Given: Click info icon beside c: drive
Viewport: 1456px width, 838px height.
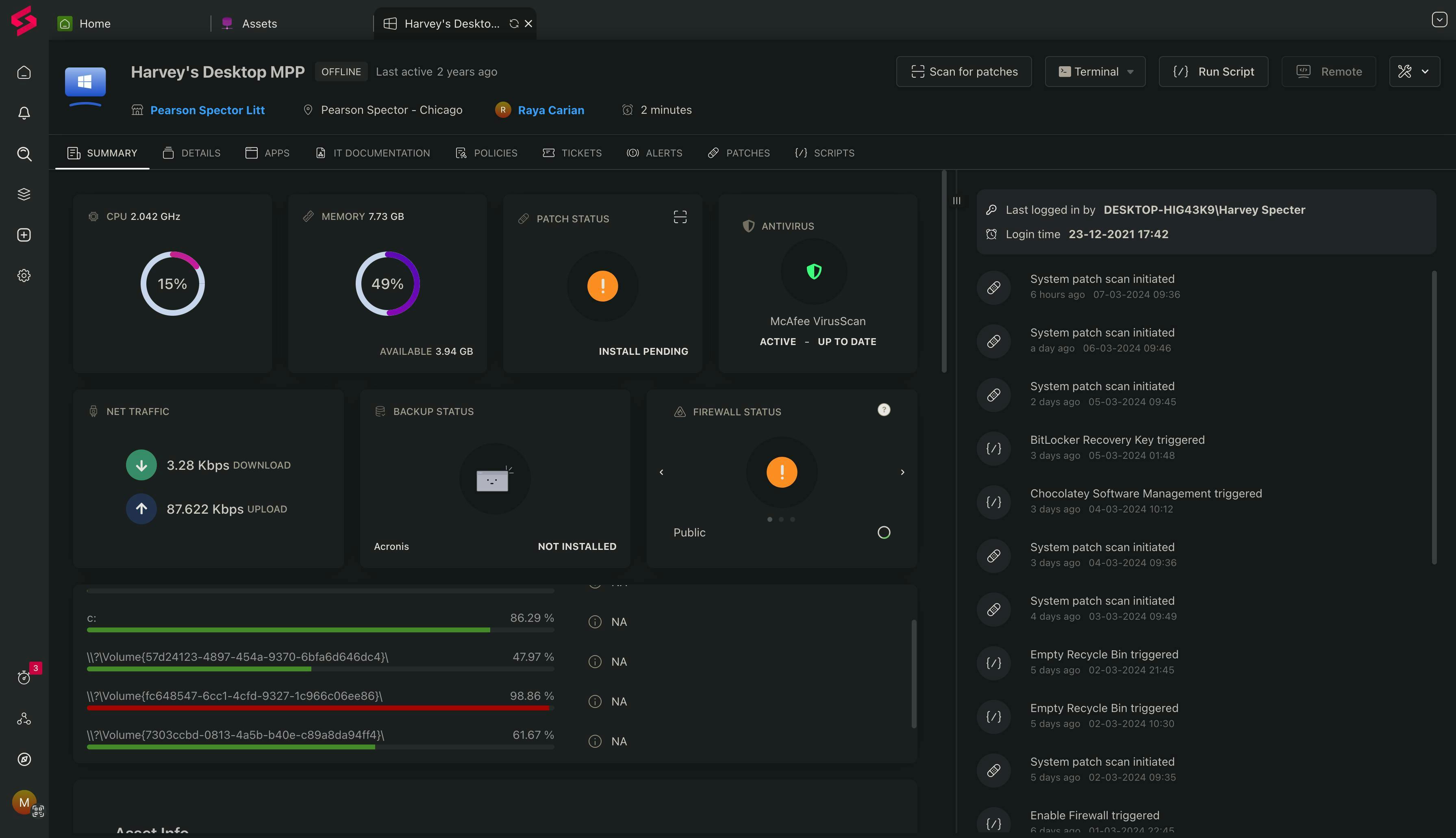Looking at the screenshot, I should pyautogui.click(x=595, y=622).
